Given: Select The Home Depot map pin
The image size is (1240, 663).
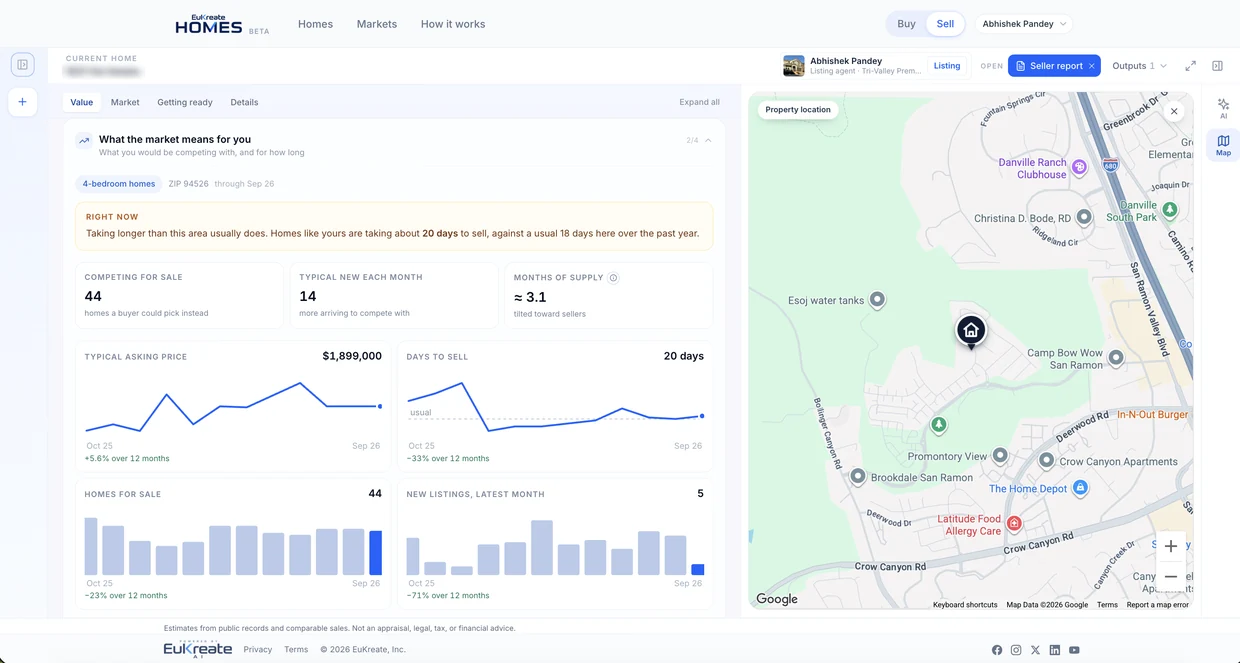Looking at the screenshot, I should pos(1079,488).
